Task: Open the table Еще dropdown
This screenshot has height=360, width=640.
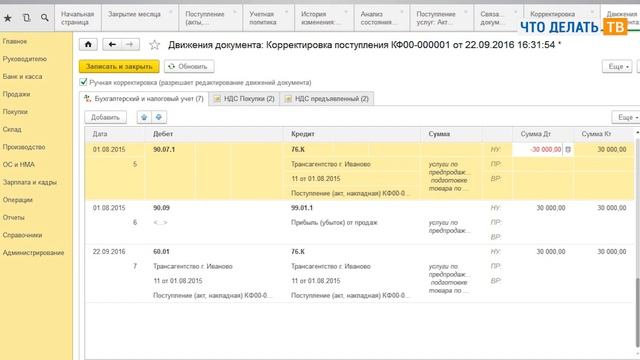Action: [x=626, y=117]
